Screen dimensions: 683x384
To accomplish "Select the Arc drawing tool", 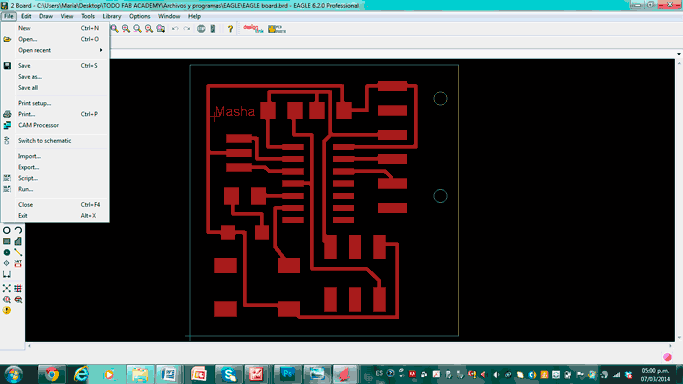I will click(18, 230).
